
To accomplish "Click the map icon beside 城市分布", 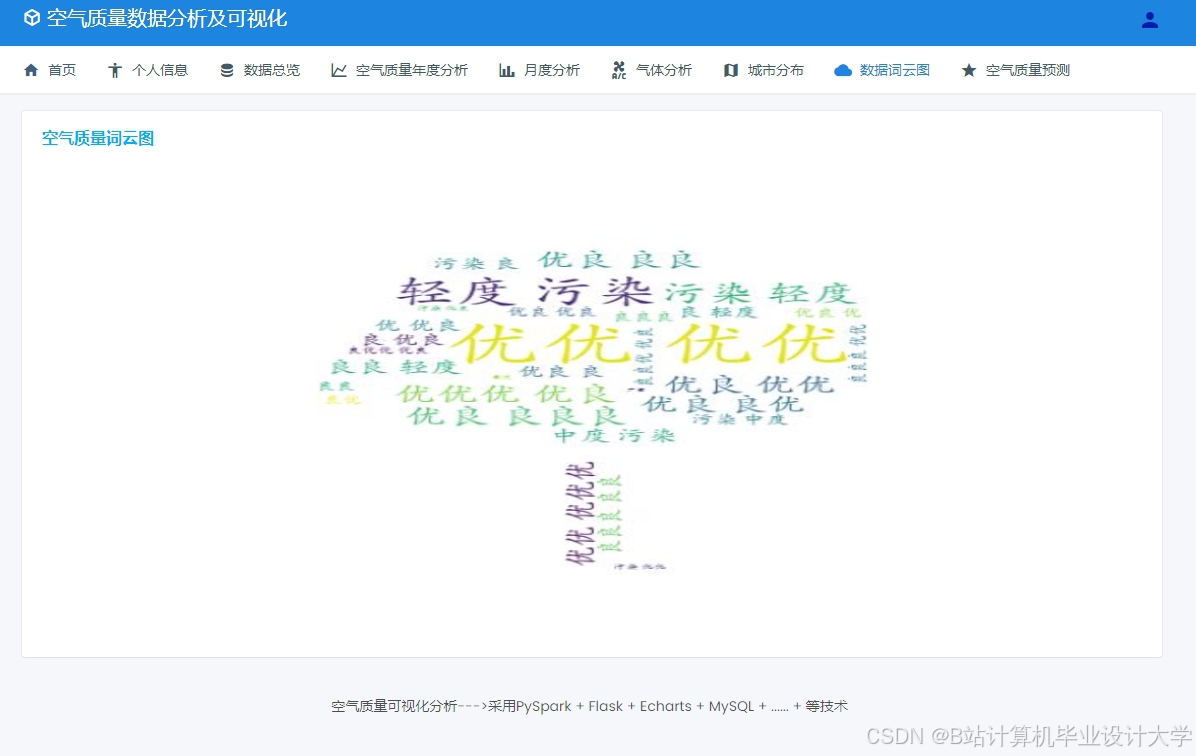I will click(729, 70).
